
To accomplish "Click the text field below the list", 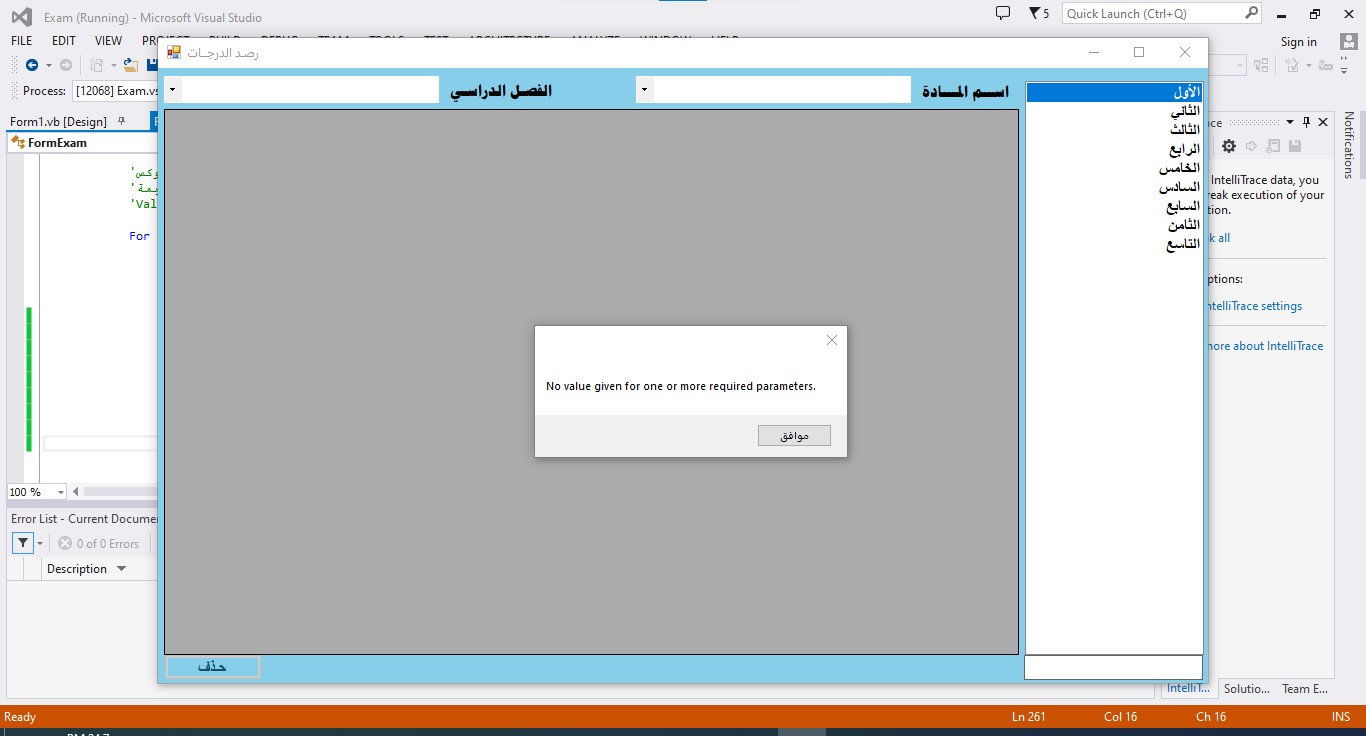I will click(x=1113, y=667).
